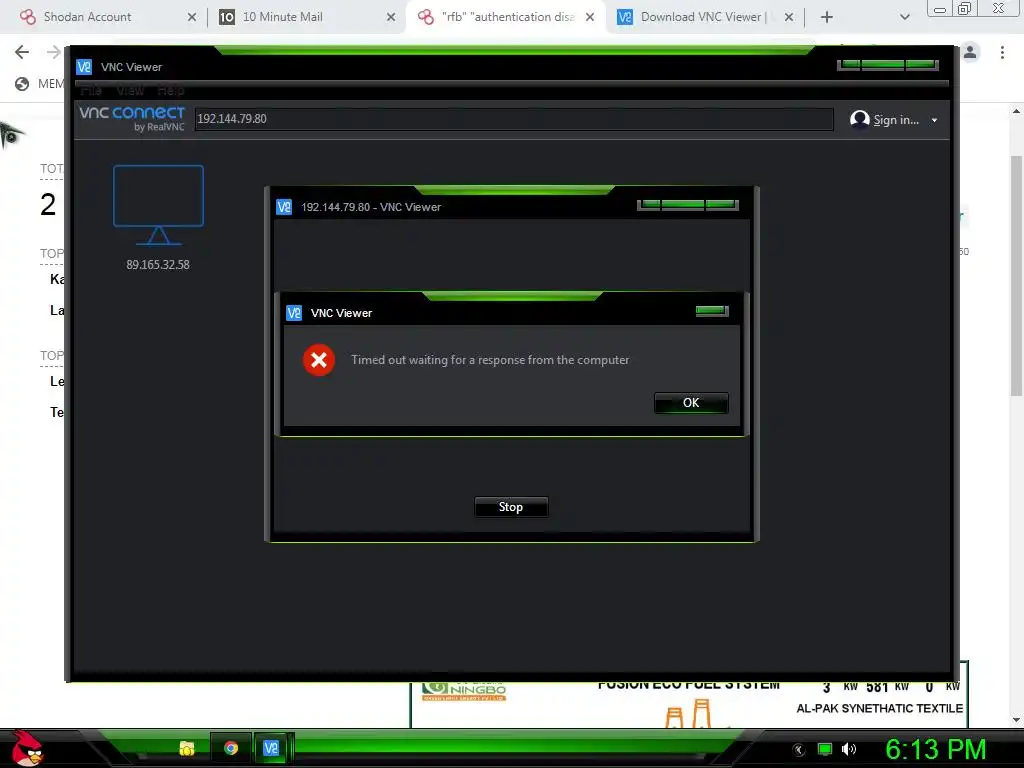This screenshot has height=768, width=1024.
Task: Click the browser page vertical scrollbar
Action: click(1016, 276)
